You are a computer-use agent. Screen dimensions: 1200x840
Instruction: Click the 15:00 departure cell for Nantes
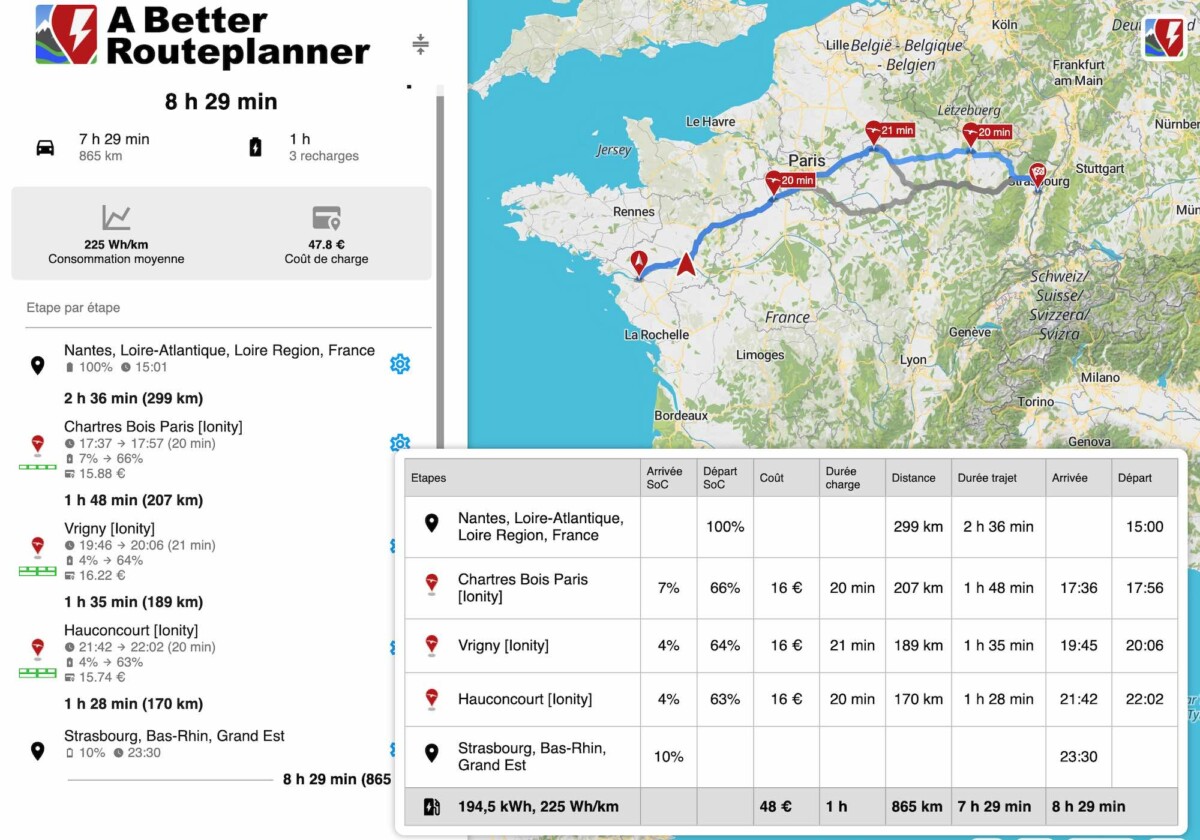(x=1145, y=527)
